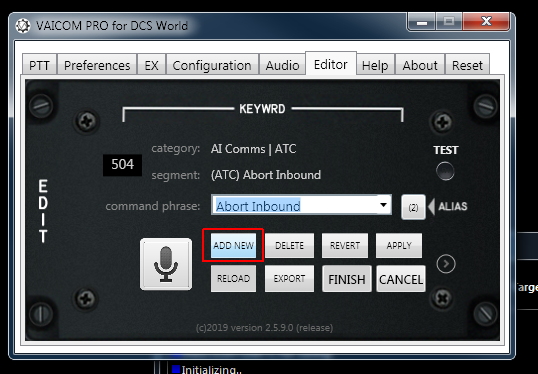Click the VAICOM PRO title bar app icon
The width and height of the screenshot is (538, 374).
tap(23, 26)
